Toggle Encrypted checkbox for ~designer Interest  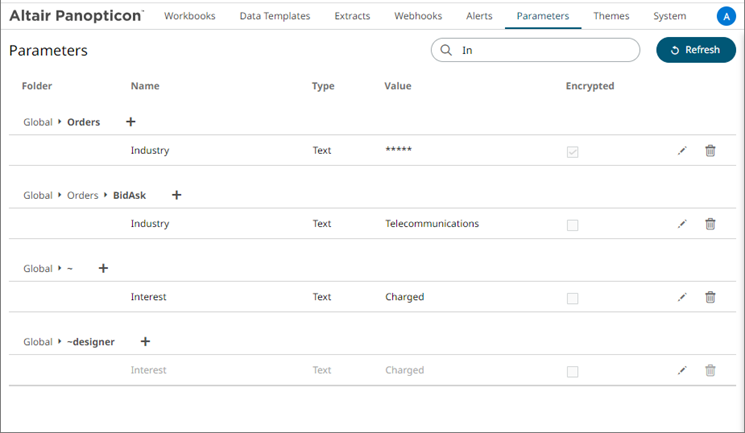(x=572, y=371)
